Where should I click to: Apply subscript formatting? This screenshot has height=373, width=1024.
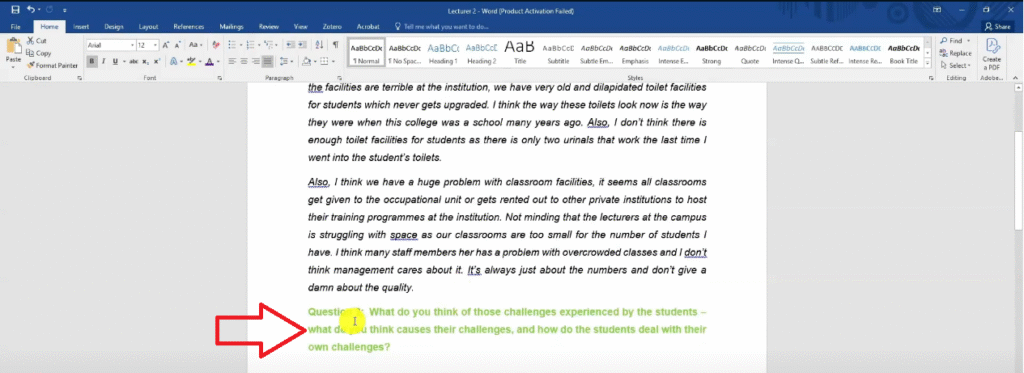[x=146, y=61]
